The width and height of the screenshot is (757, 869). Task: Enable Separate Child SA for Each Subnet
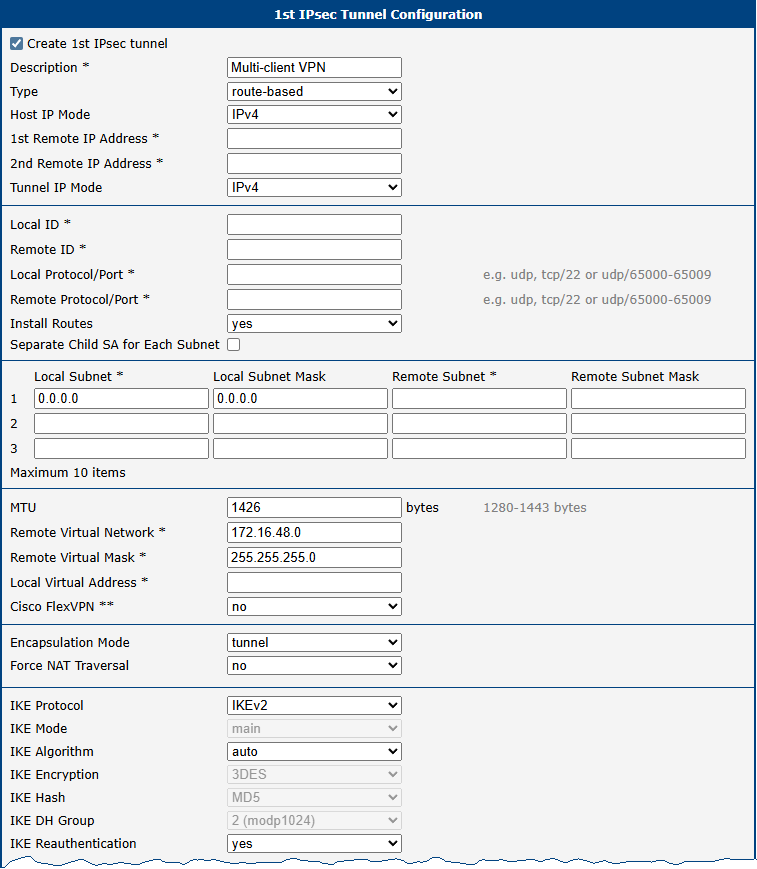(234, 345)
